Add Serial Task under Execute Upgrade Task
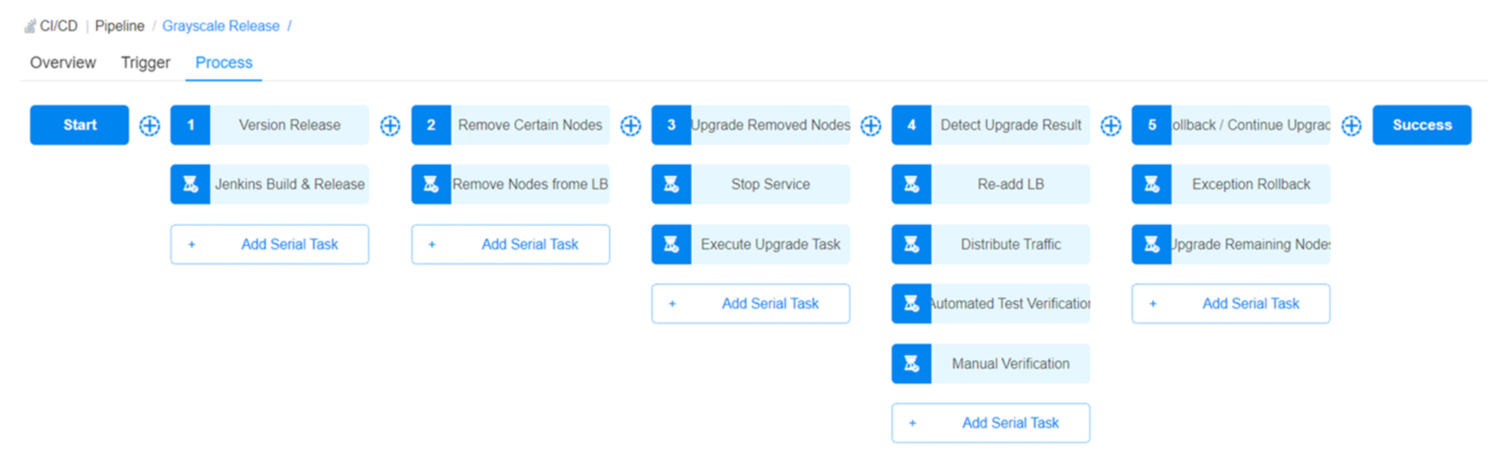The width and height of the screenshot is (1500, 465). click(x=751, y=304)
